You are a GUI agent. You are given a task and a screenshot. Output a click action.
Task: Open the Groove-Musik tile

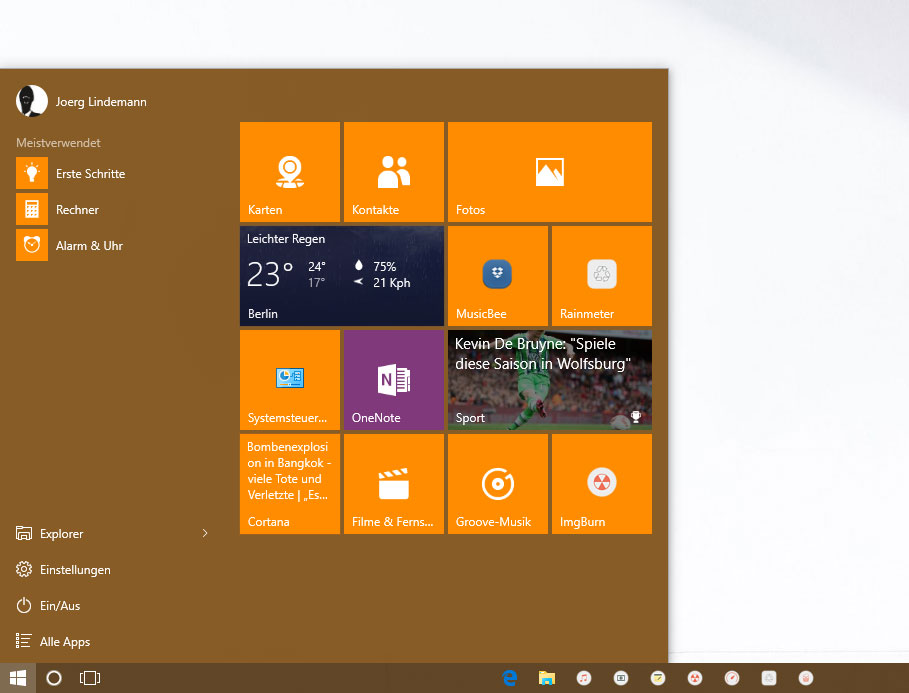click(497, 484)
